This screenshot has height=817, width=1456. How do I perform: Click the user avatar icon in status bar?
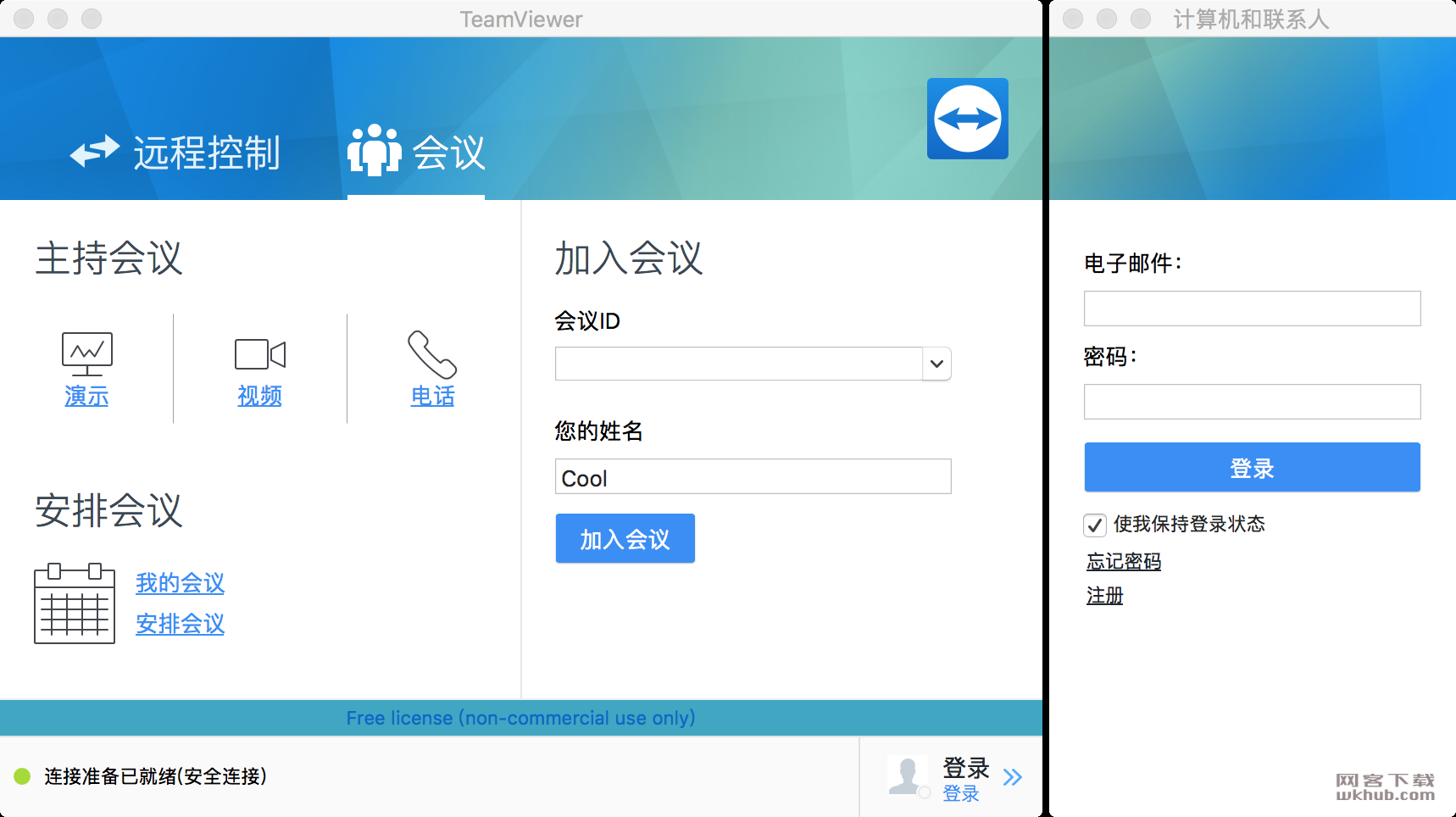click(x=907, y=776)
